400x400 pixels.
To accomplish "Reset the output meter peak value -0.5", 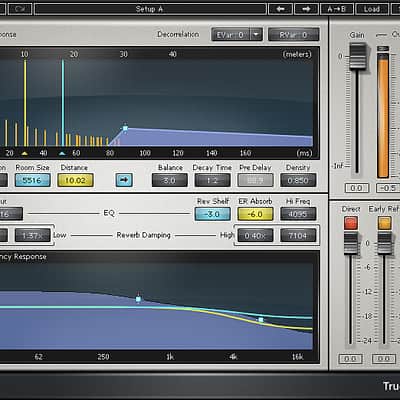I will pos(388,188).
